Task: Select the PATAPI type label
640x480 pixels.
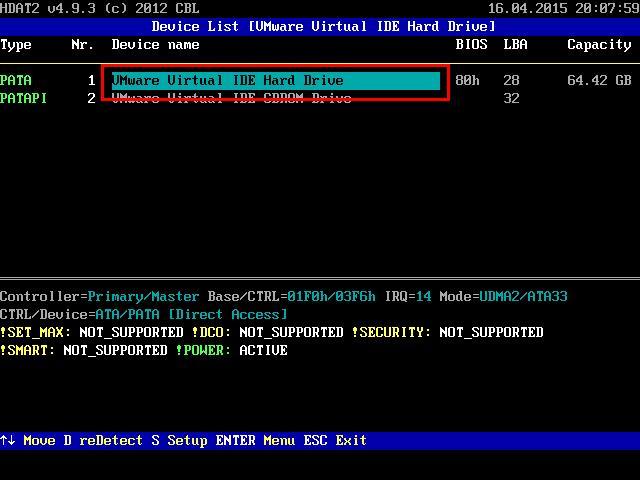Action: [x=23, y=98]
